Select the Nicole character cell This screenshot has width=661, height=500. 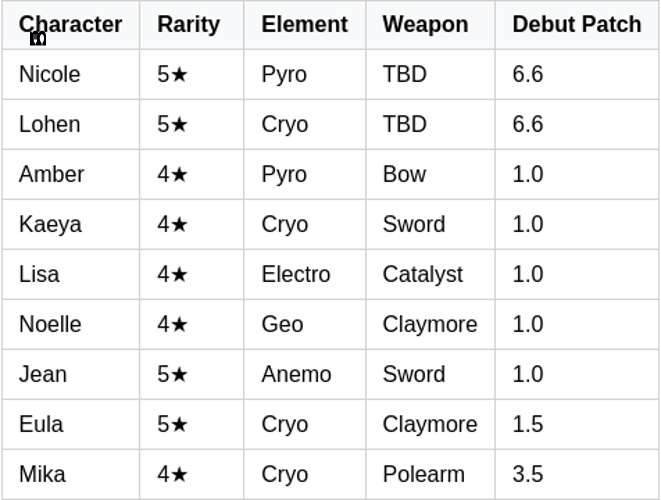(x=50, y=74)
